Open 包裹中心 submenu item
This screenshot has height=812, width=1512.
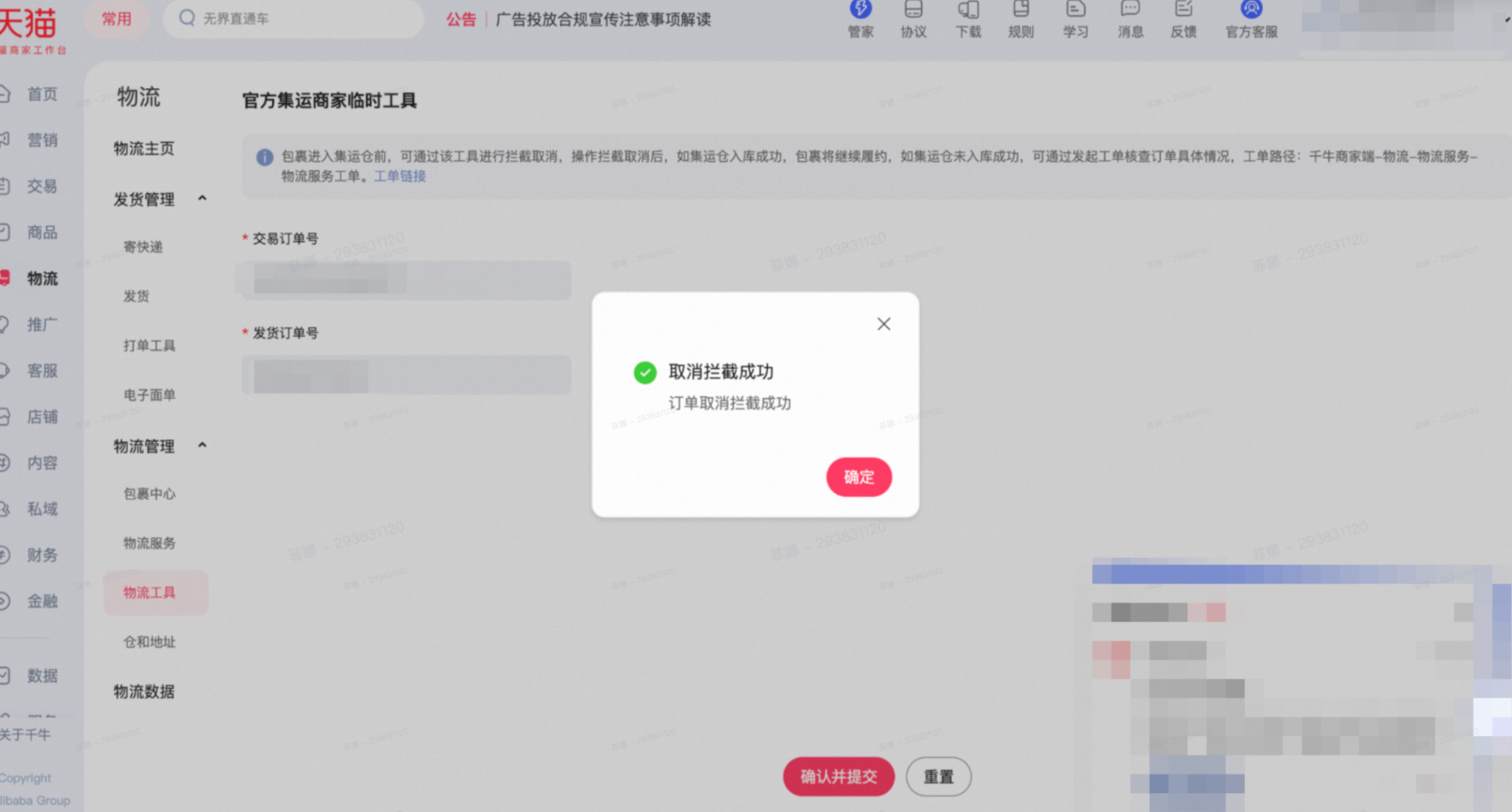(149, 494)
